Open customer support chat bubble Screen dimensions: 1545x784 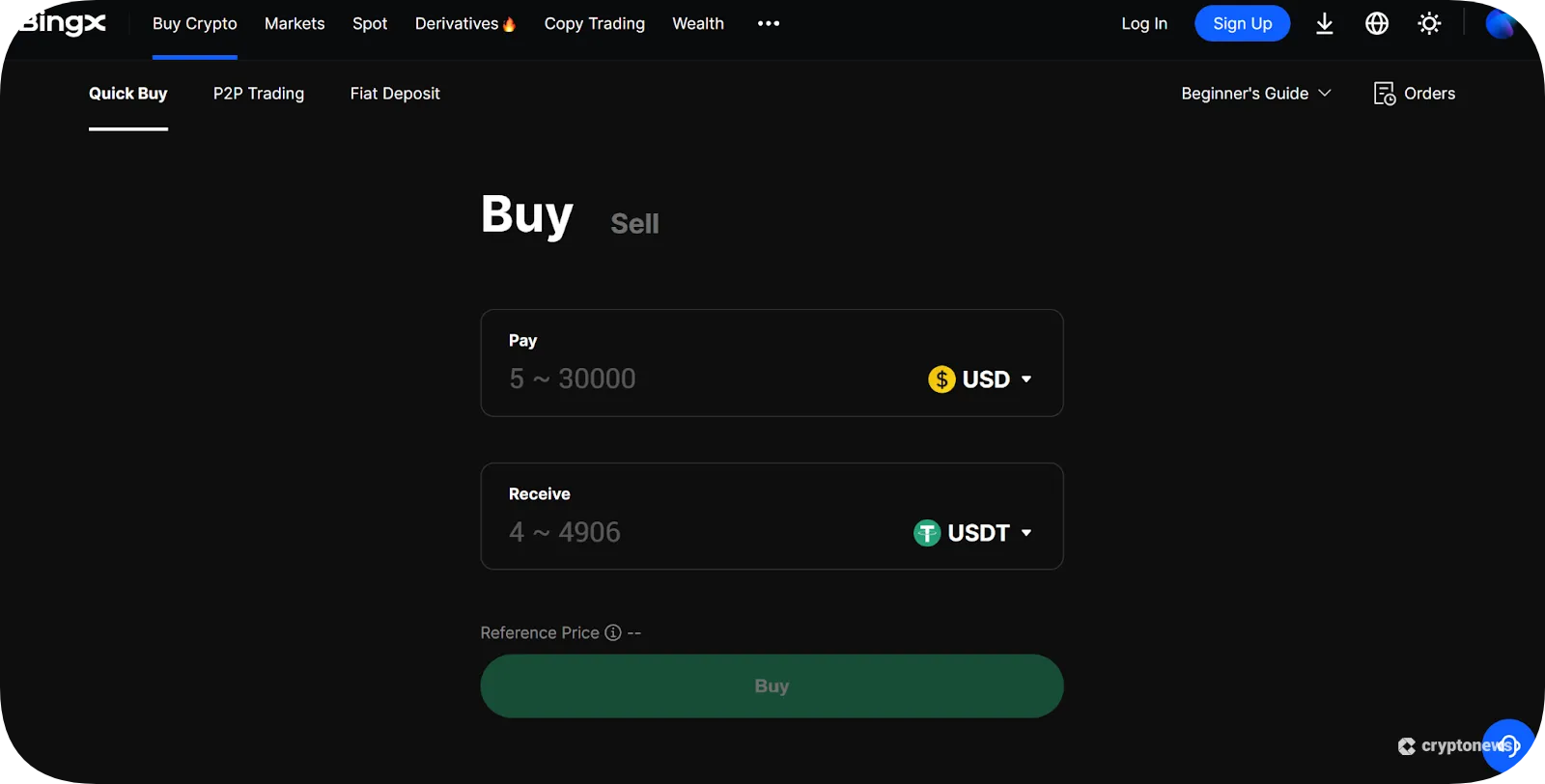pyautogui.click(x=1509, y=745)
